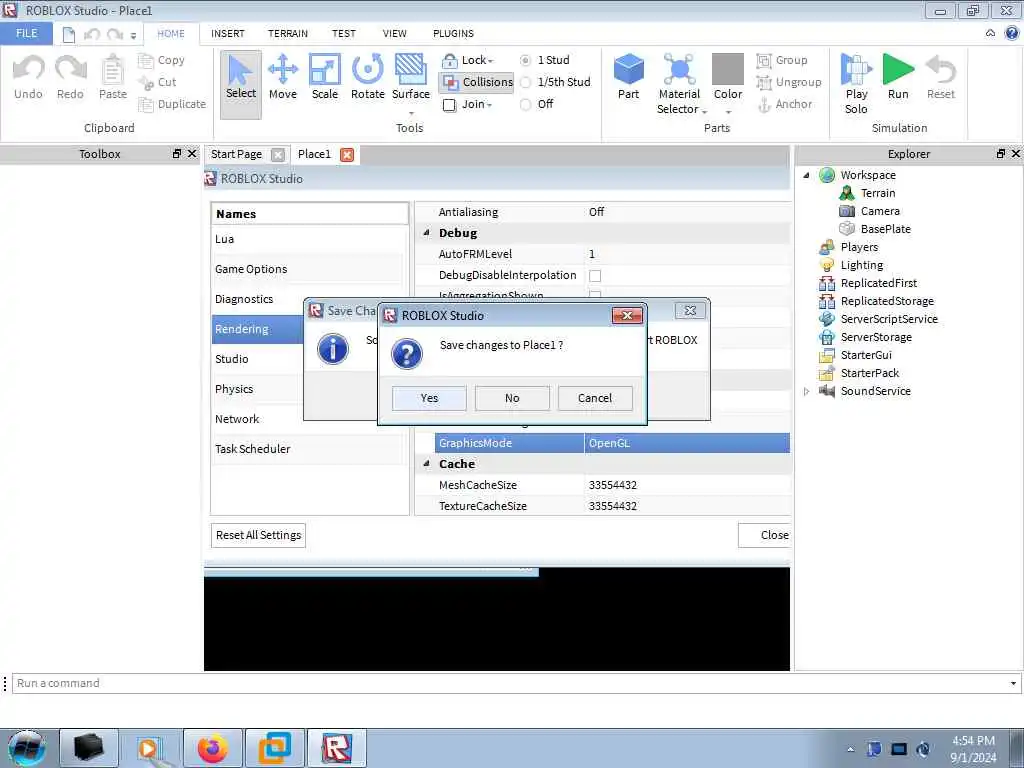Screen dimensions: 1024x768
Task: Collapse the Cache settings section
Action: (426, 463)
